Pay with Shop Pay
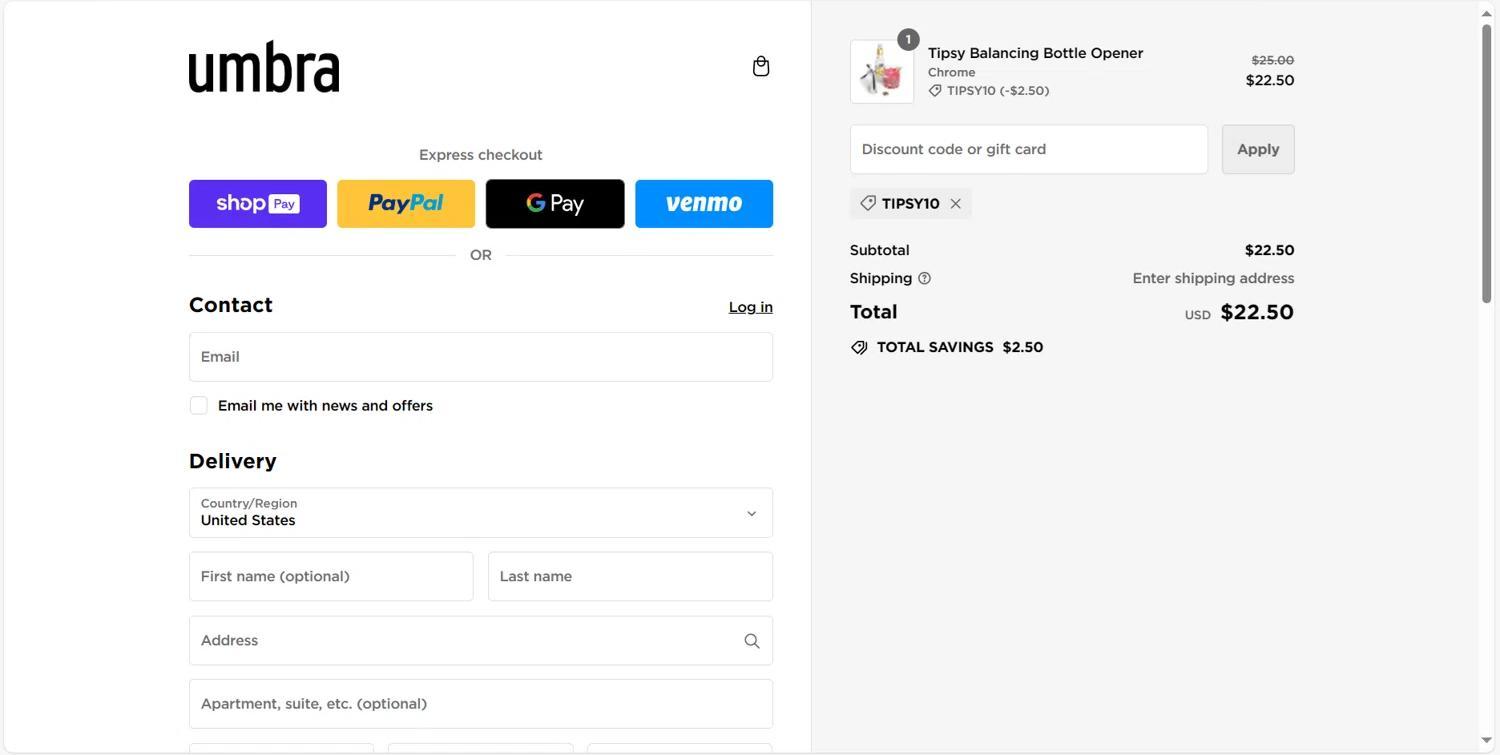1500x755 pixels. (x=258, y=204)
